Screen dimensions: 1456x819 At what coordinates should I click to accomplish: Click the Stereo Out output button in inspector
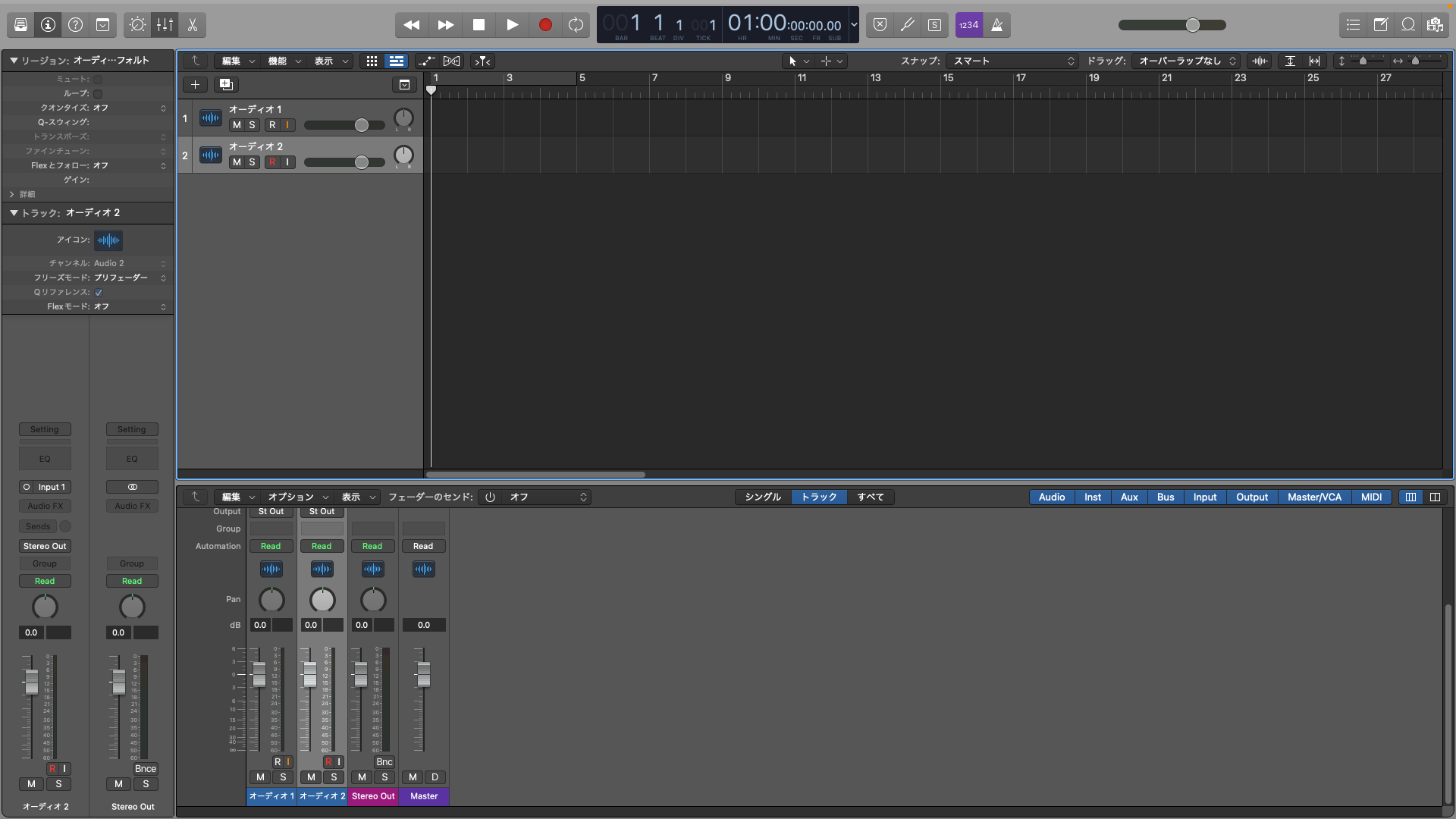[x=45, y=546]
